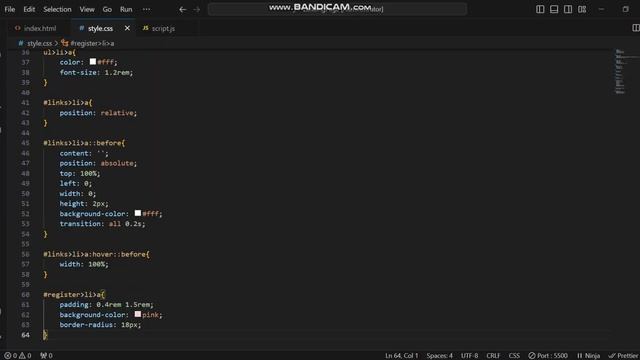Click the 'left: 0;' line

click(76, 183)
